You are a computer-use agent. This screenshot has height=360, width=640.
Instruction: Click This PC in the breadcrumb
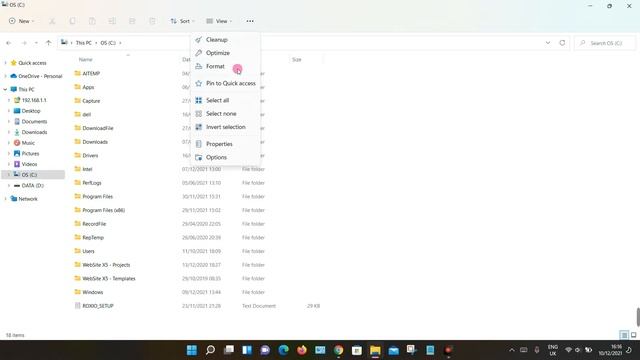pyautogui.click(x=84, y=43)
